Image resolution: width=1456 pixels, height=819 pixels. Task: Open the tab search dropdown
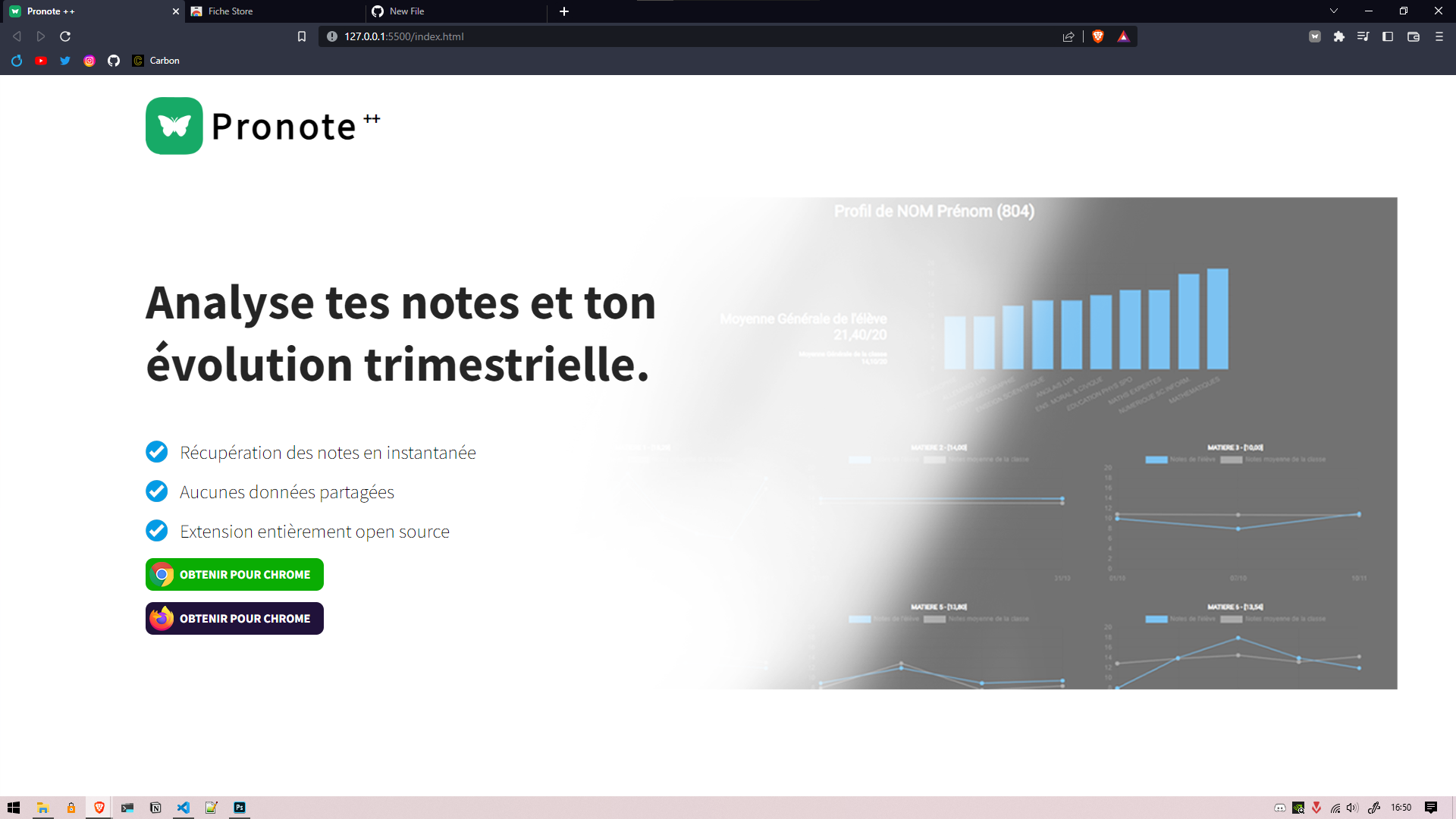click(x=1333, y=11)
